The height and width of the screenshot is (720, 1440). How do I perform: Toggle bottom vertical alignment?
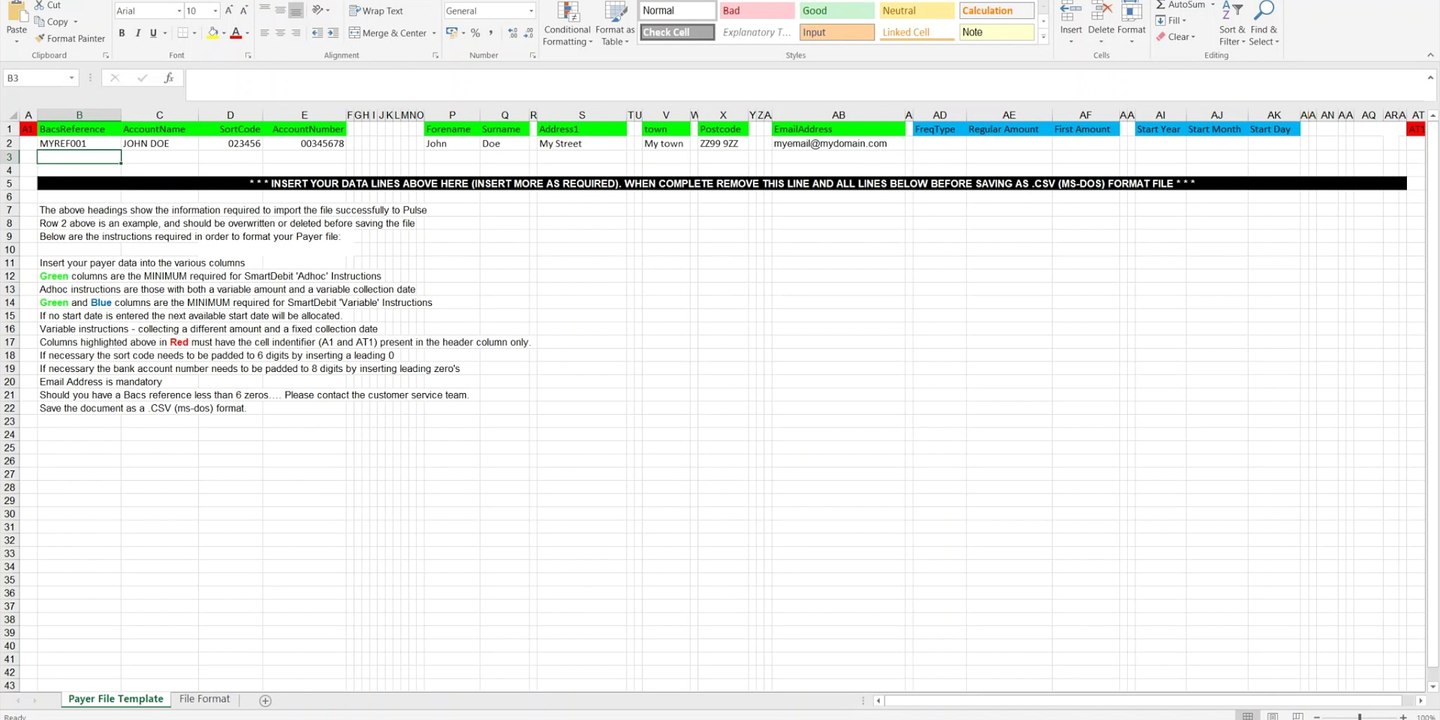coord(297,10)
